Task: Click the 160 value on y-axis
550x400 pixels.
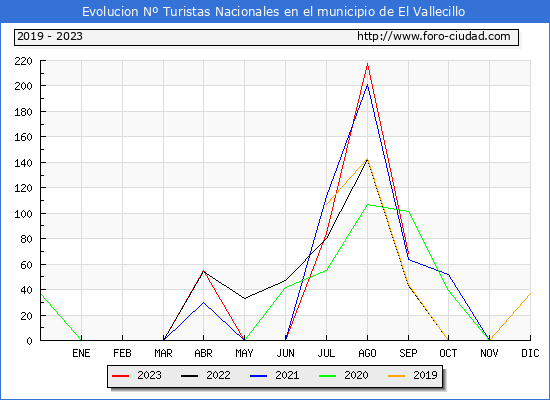Action: [23, 137]
